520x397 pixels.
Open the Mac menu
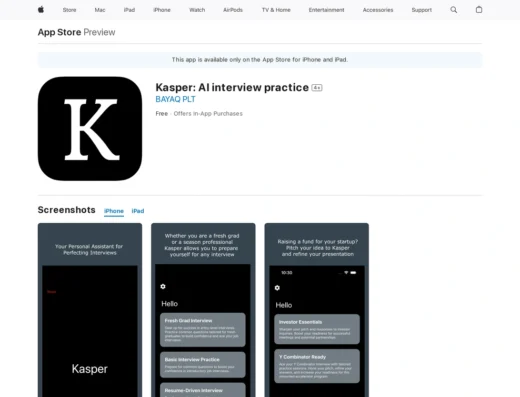[100, 10]
